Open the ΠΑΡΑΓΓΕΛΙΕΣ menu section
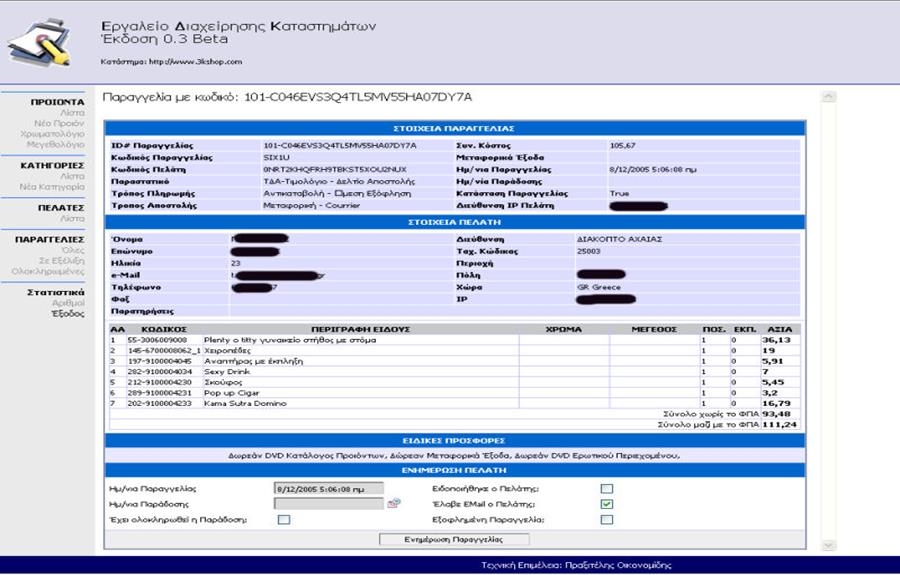900x575 pixels. tap(49, 239)
